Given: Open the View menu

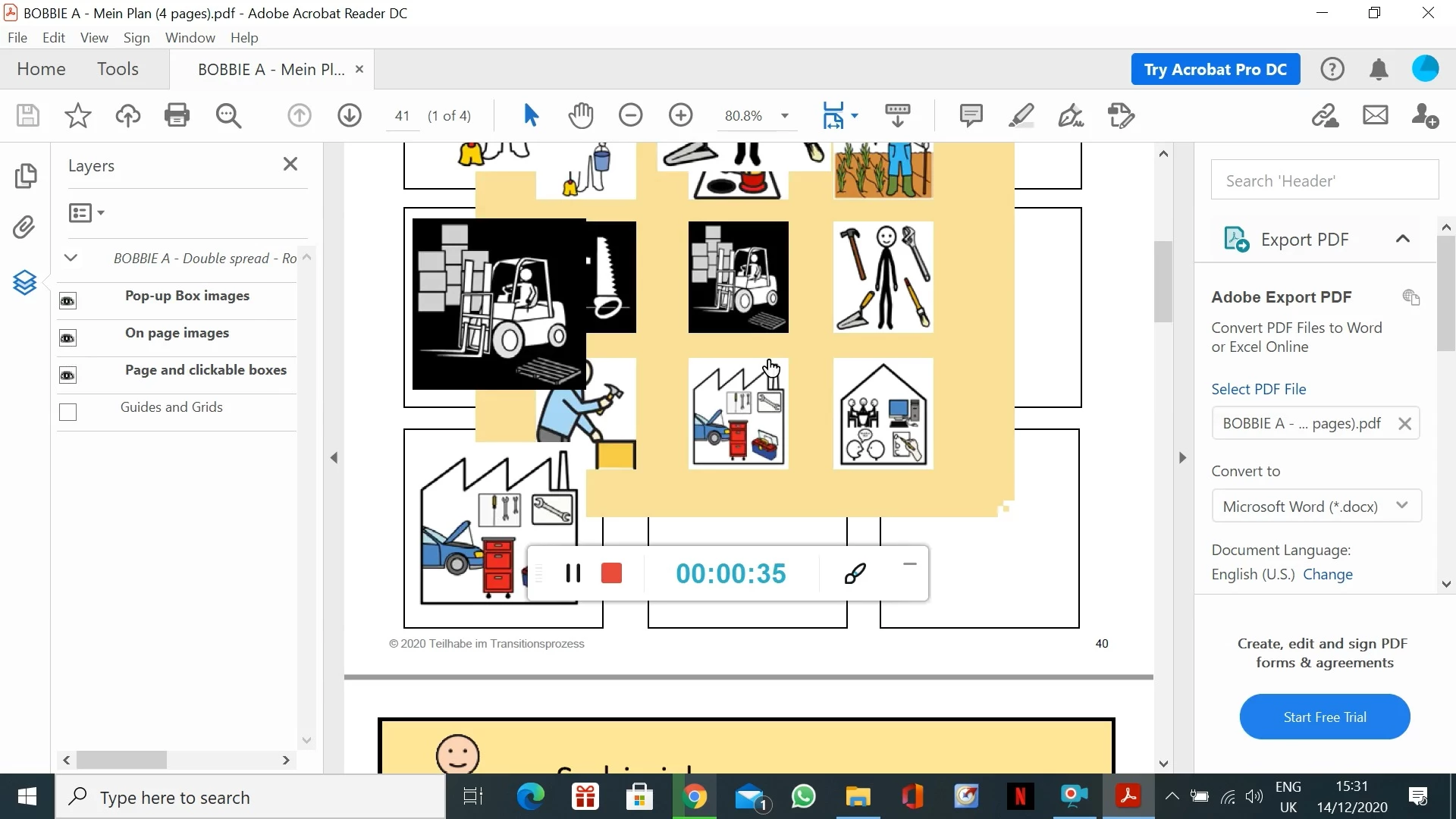Looking at the screenshot, I should point(94,37).
